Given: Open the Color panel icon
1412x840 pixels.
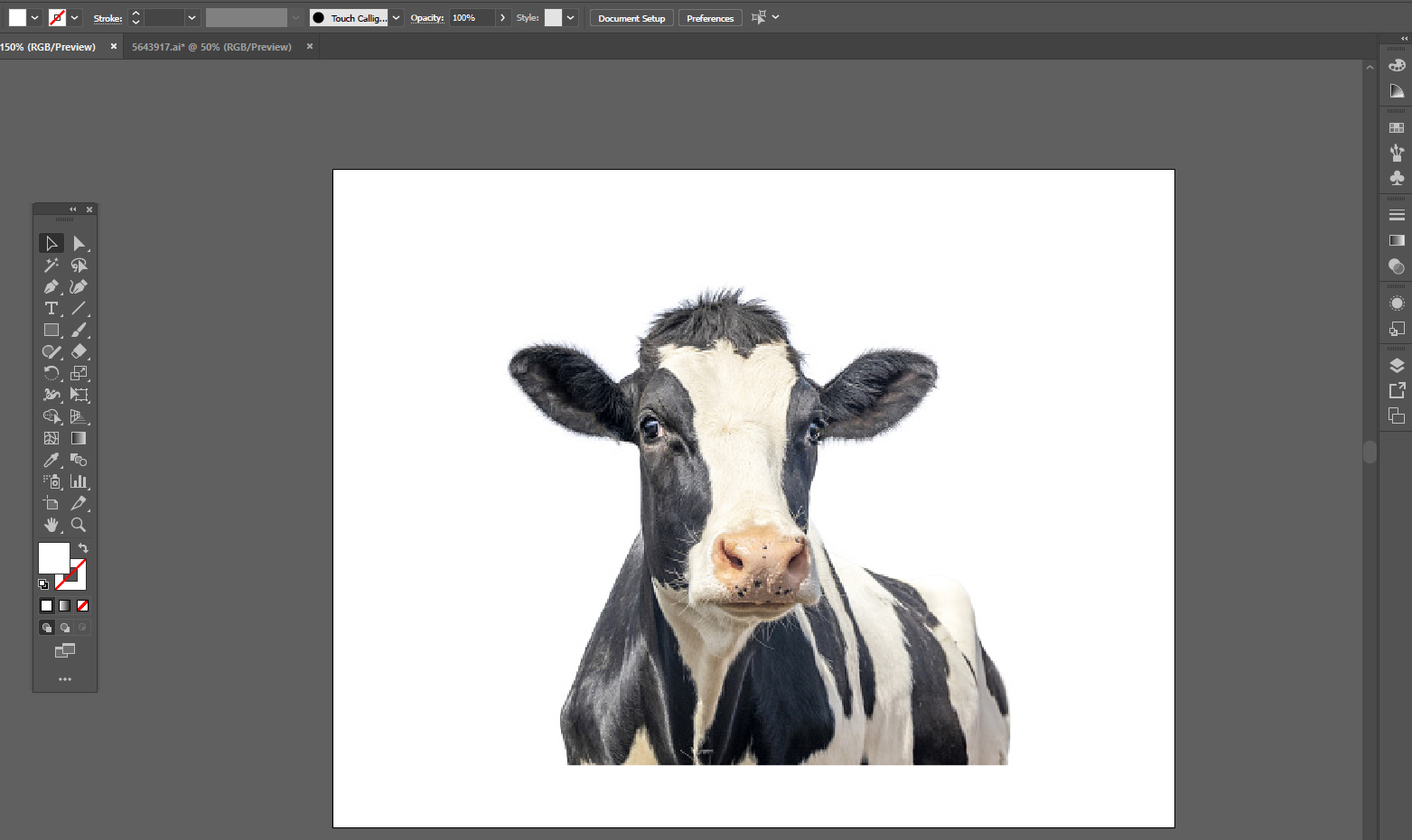Looking at the screenshot, I should [1397, 65].
